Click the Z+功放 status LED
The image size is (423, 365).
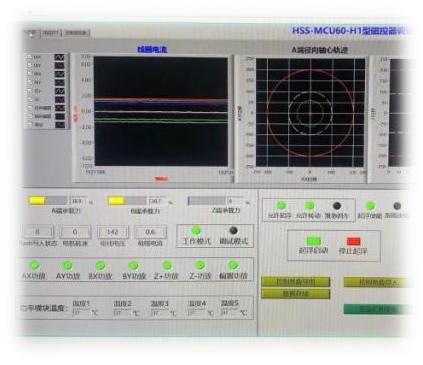click(x=167, y=265)
